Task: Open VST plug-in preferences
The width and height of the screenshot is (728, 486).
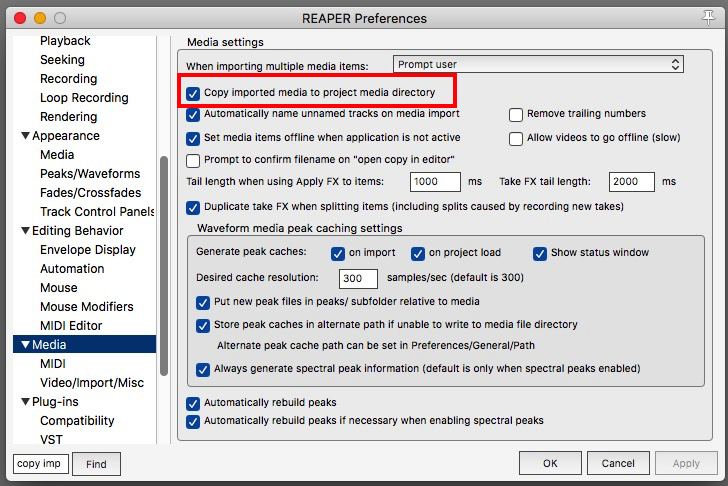Action: click(x=51, y=439)
